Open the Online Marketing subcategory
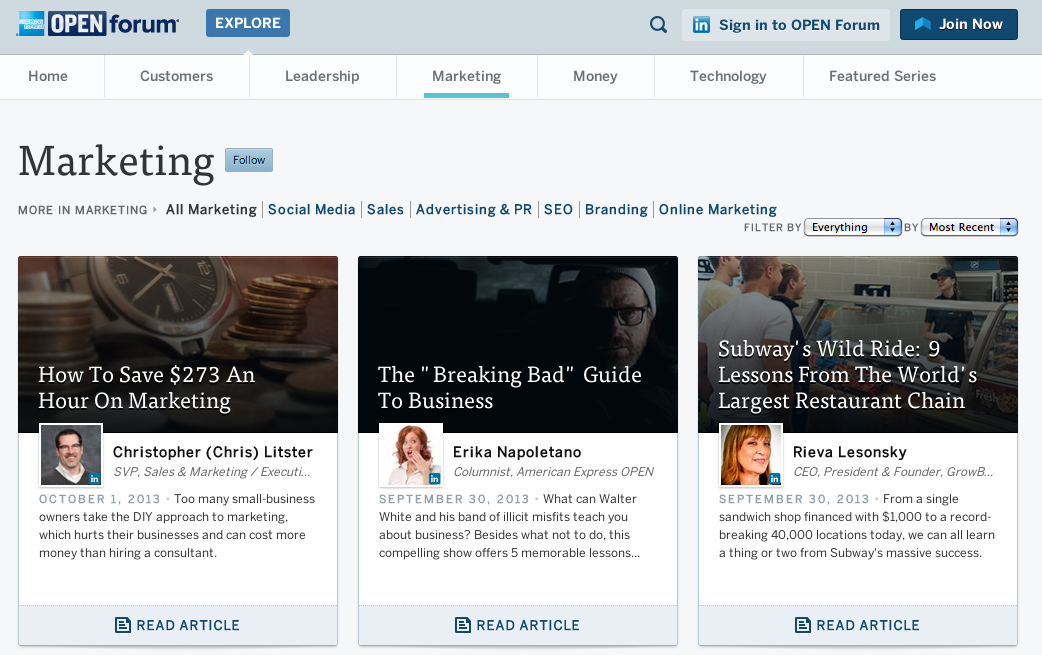This screenshot has height=655, width=1042. [x=718, y=209]
